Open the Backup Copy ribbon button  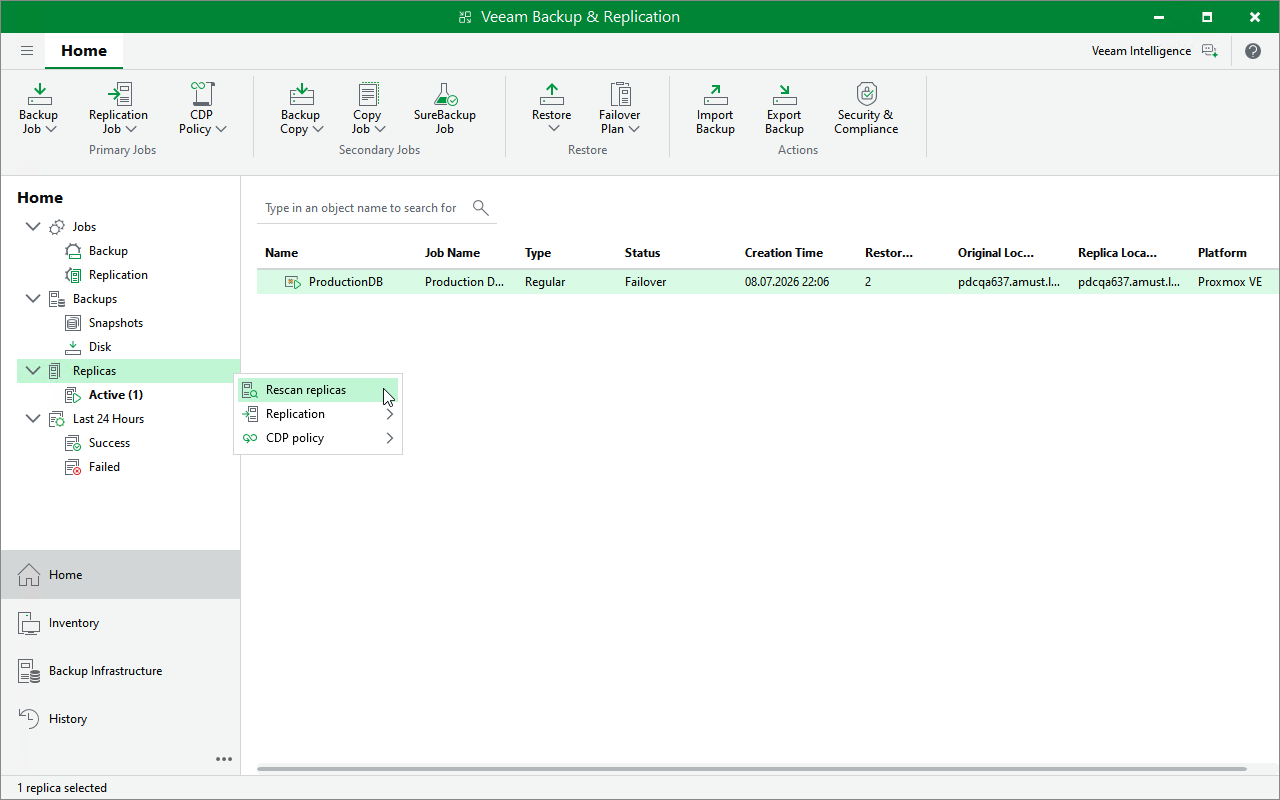pos(301,109)
